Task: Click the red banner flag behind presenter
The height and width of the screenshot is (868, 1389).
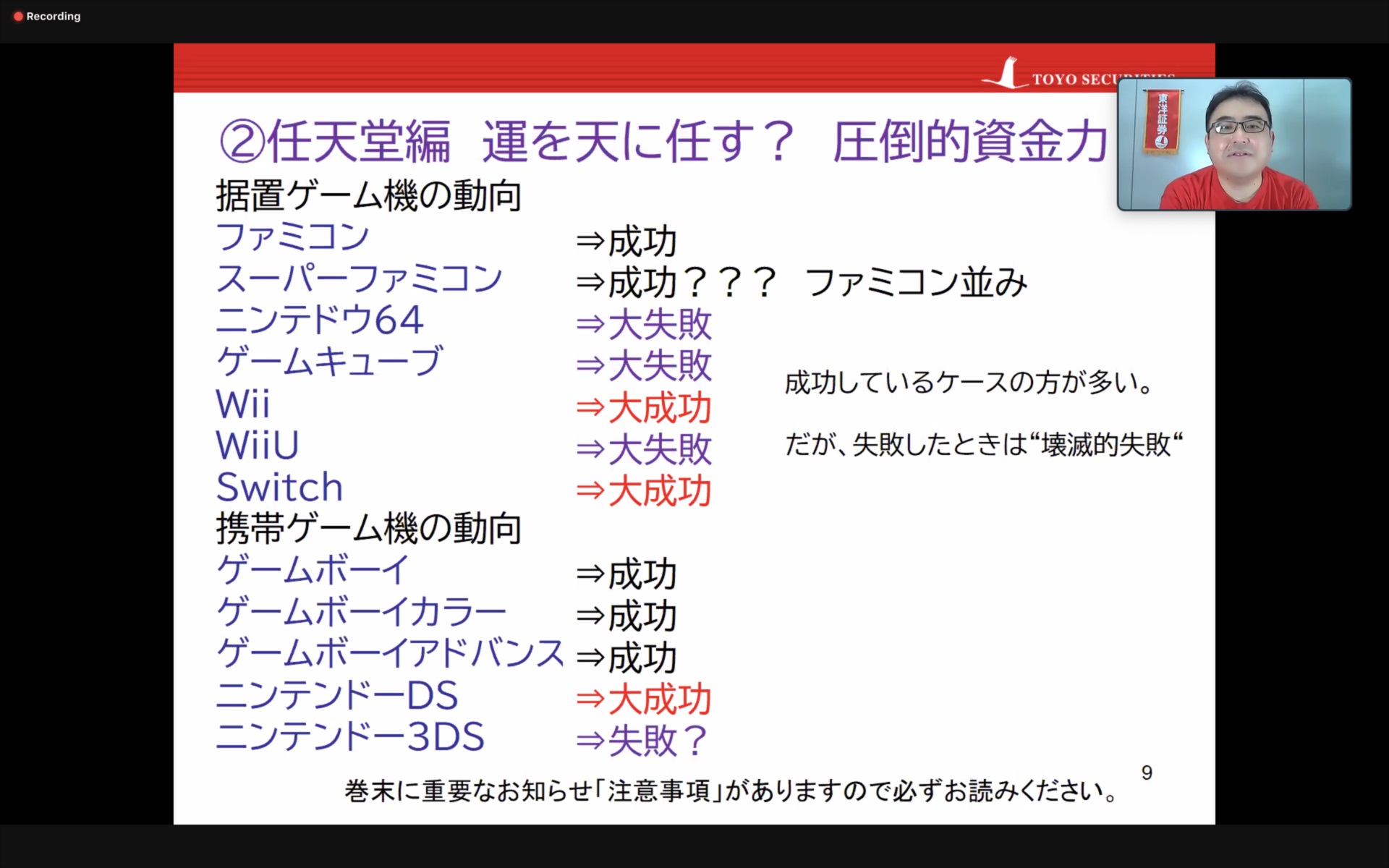Action: point(1161,121)
